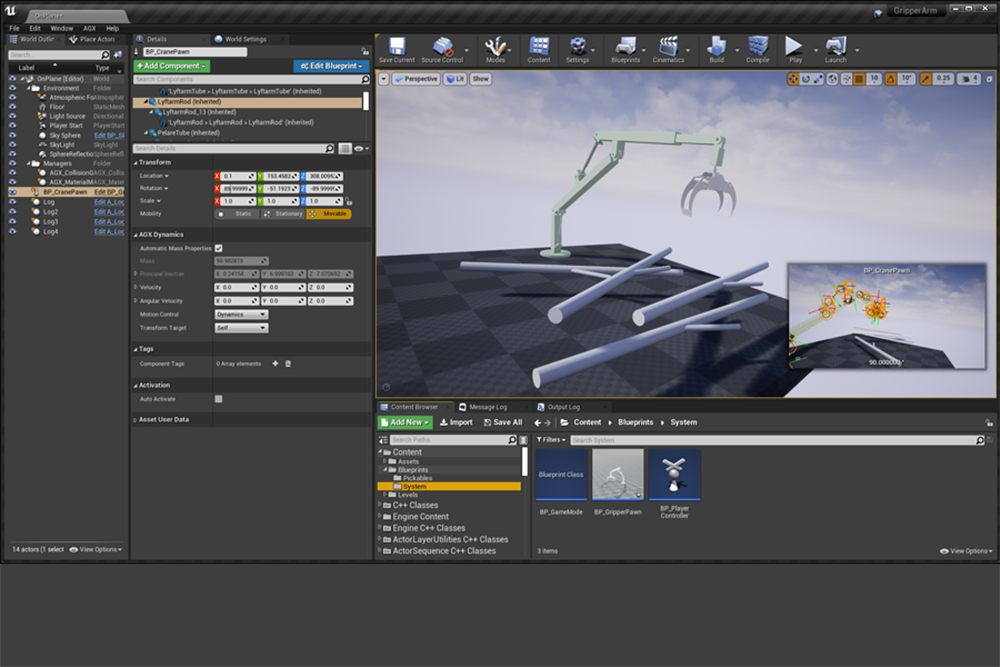1000x667 pixels.
Task: Set Mobility to Static
Action: [237, 214]
